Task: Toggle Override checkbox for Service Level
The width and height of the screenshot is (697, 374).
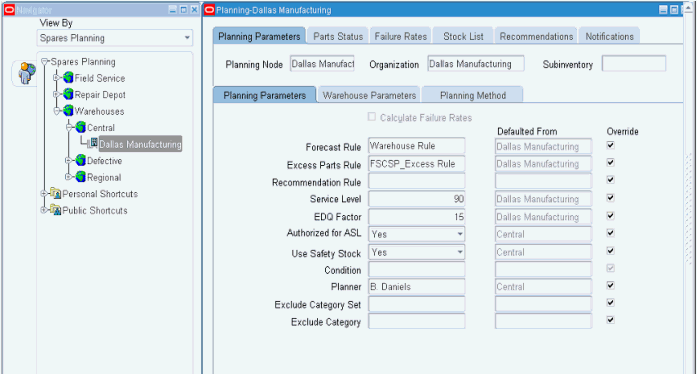Action: click(x=610, y=198)
